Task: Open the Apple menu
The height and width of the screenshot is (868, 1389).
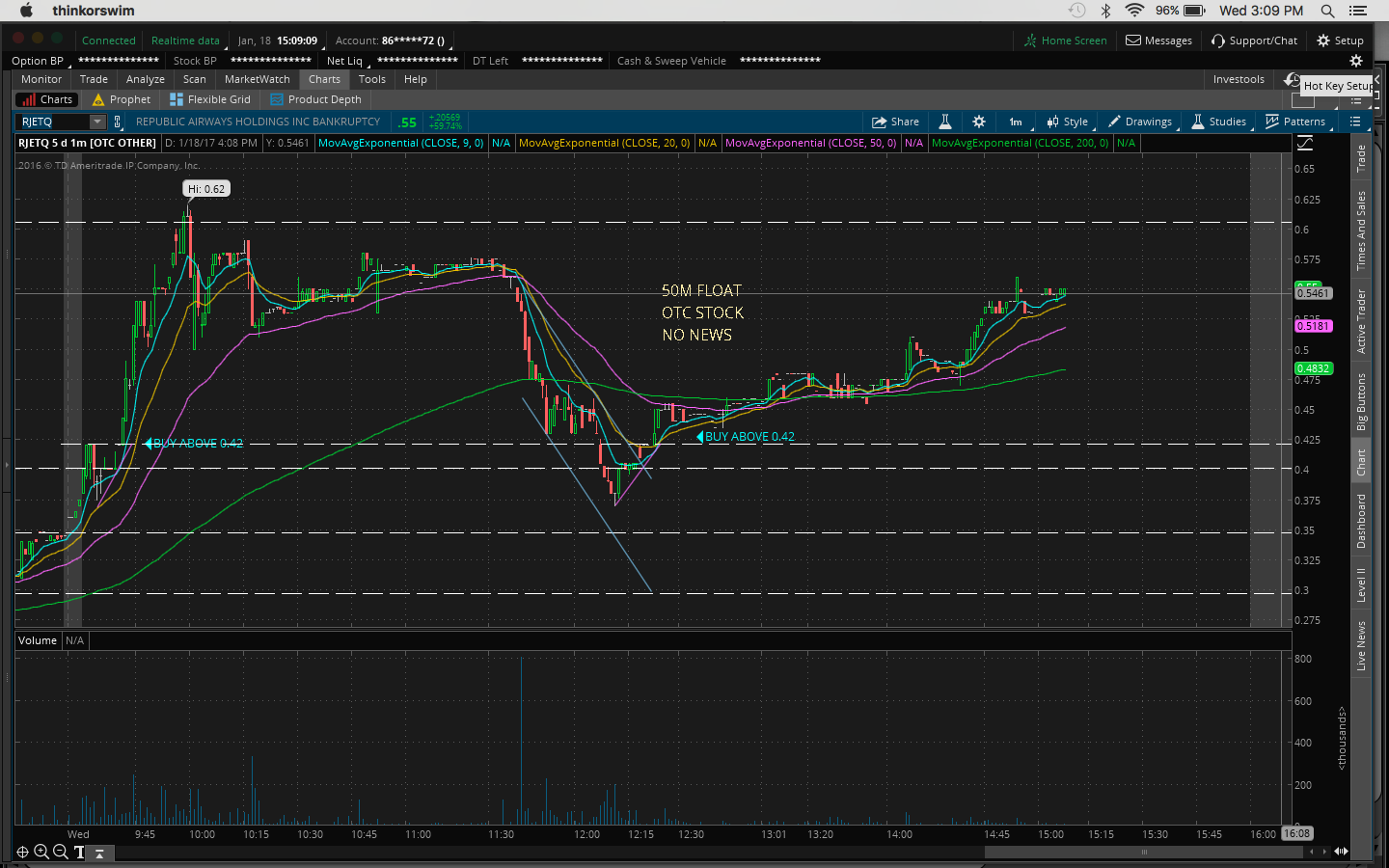Action: click(26, 11)
